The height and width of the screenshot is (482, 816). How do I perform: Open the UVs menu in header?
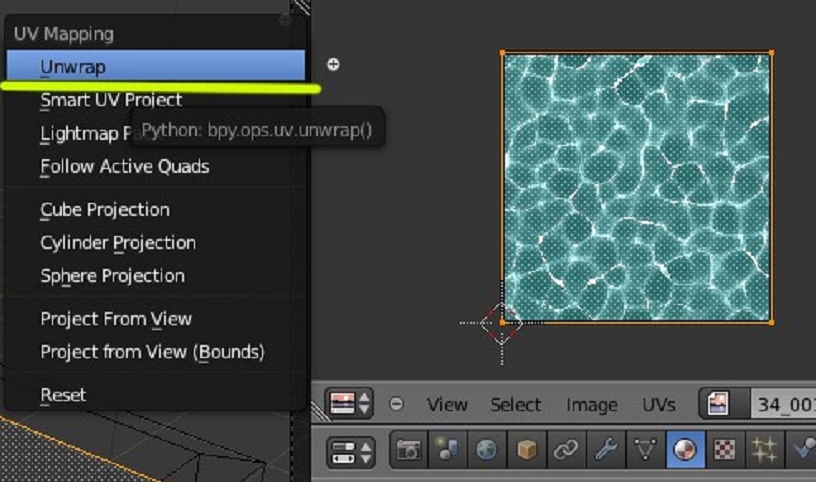click(x=658, y=405)
